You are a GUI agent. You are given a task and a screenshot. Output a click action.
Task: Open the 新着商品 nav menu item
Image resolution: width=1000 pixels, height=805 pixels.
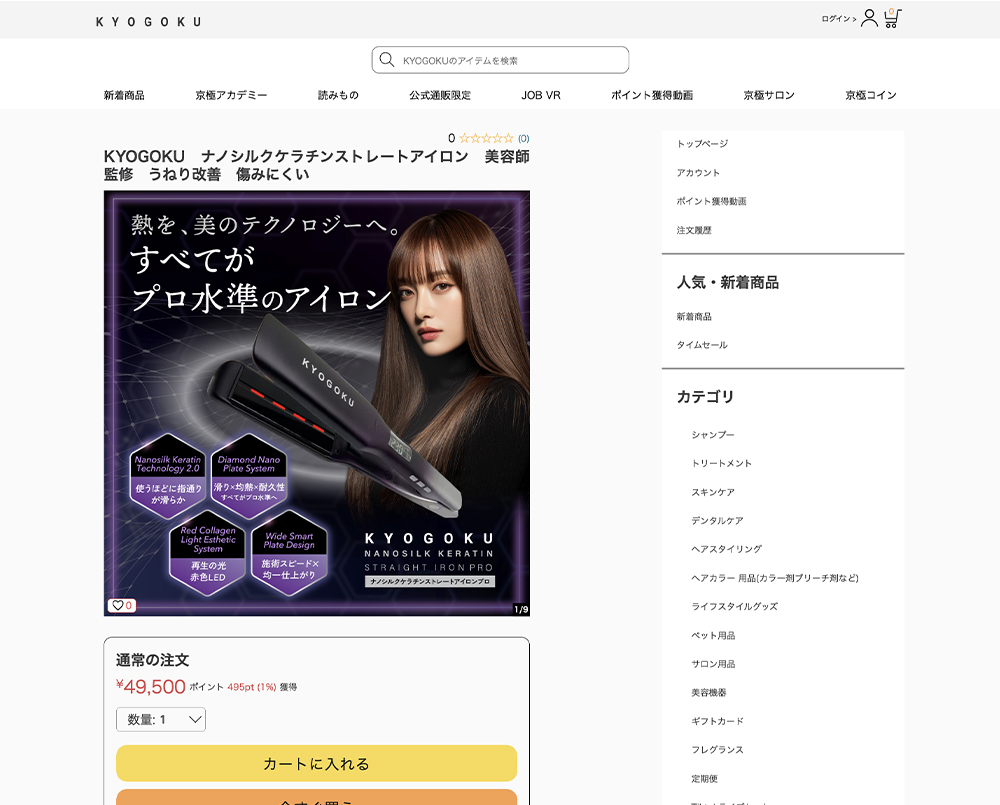tap(124, 95)
